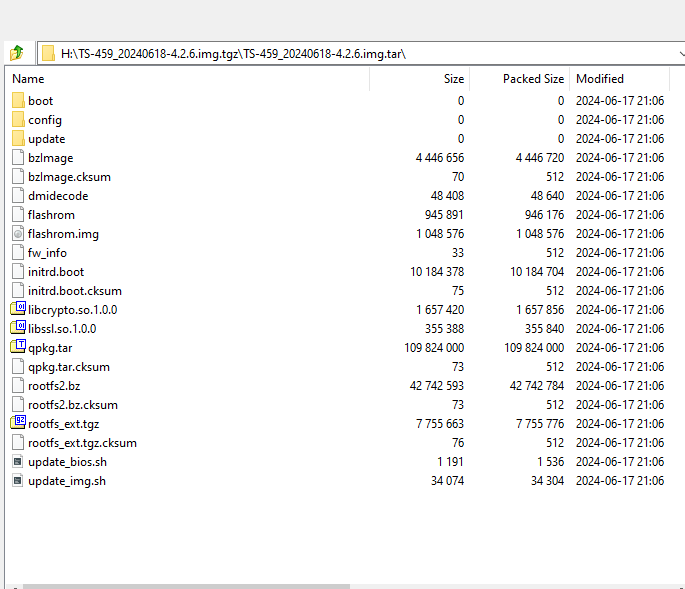Click the libssl.so.1.0.0 archive icon

[x=18, y=328]
